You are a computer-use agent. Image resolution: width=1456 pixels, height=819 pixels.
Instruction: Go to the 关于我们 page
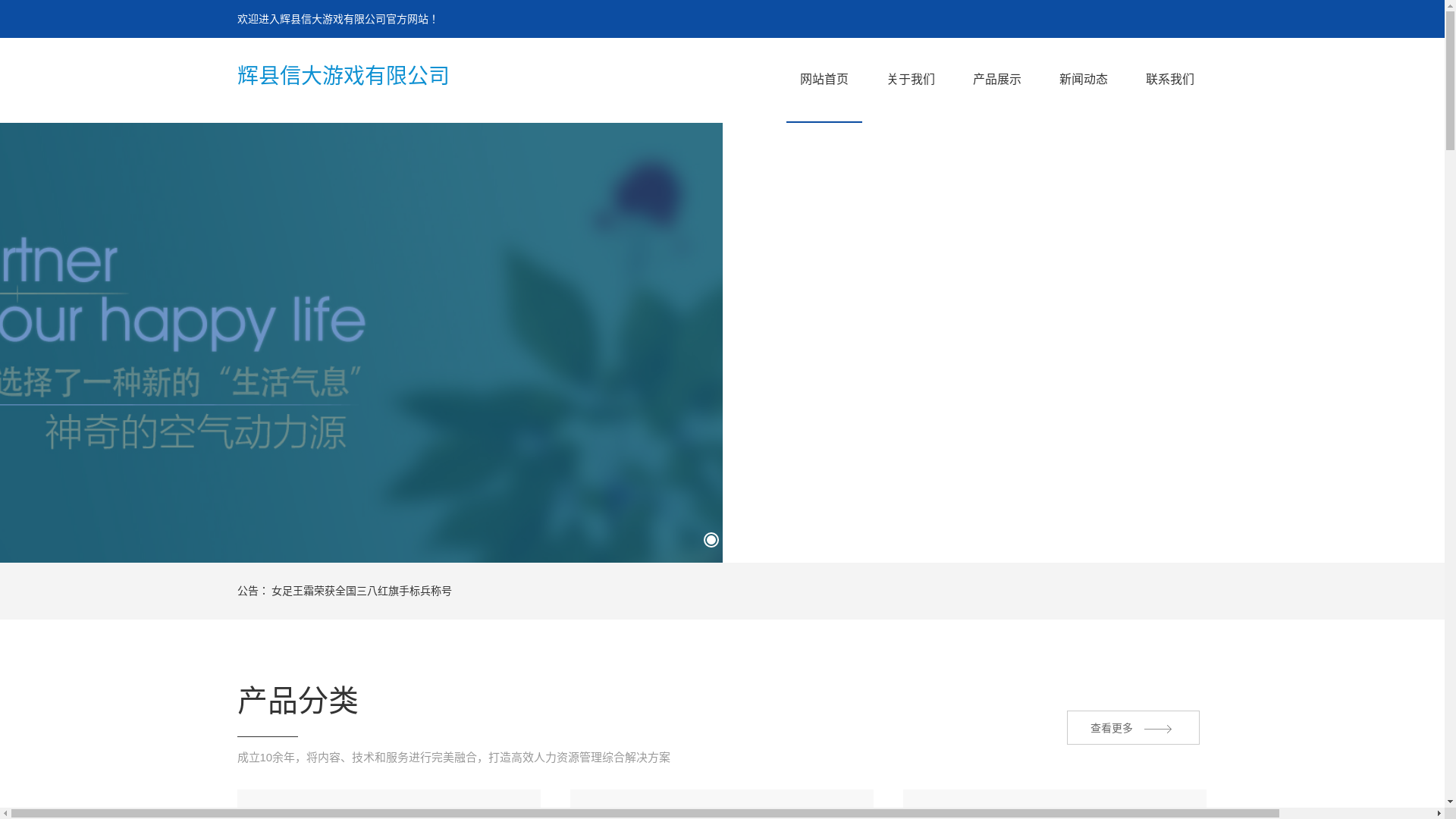pos(910,80)
